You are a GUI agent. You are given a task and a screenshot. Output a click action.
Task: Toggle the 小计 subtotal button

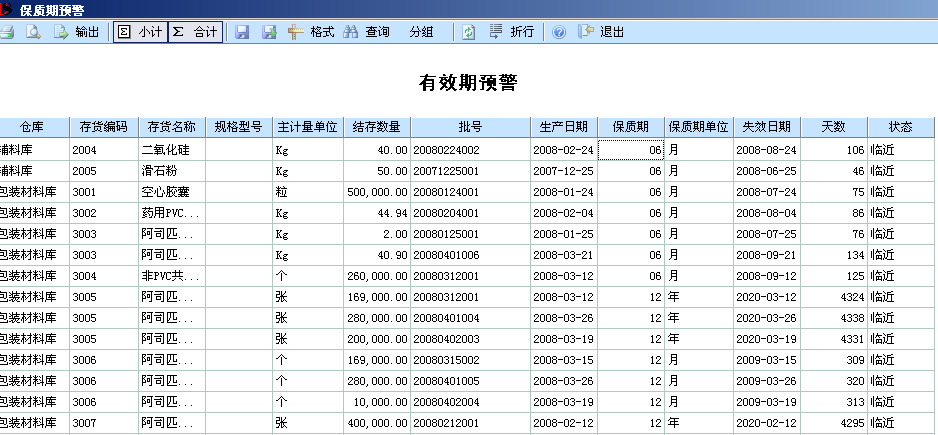[140, 32]
